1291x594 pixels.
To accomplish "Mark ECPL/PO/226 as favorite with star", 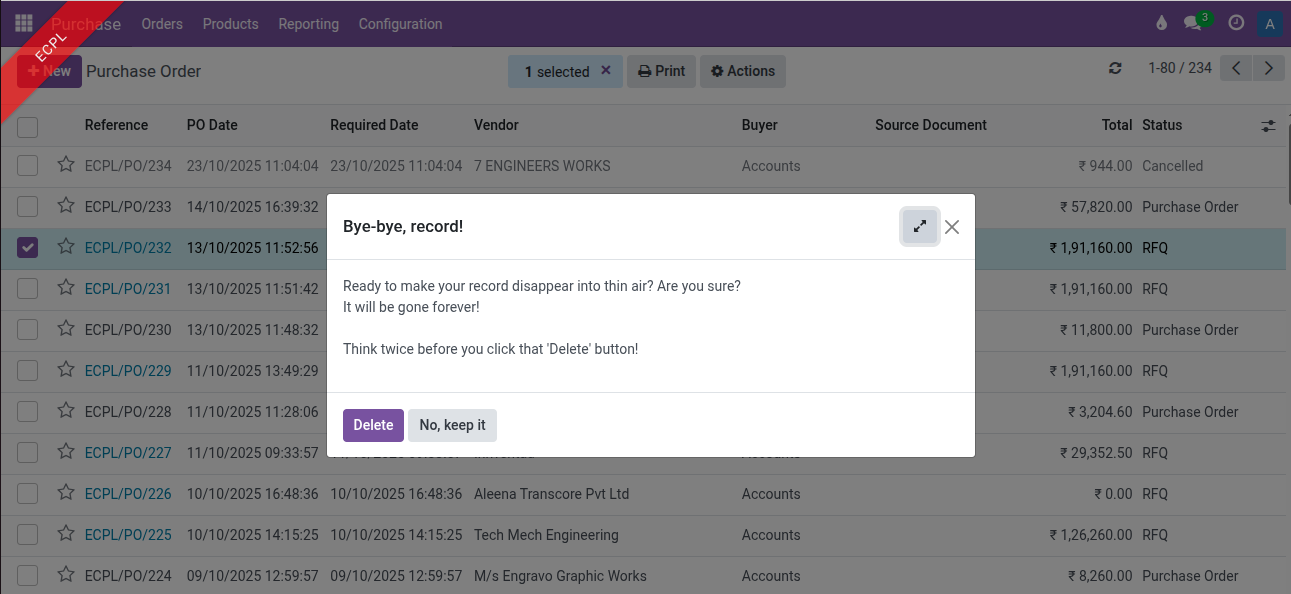I will pyautogui.click(x=66, y=493).
